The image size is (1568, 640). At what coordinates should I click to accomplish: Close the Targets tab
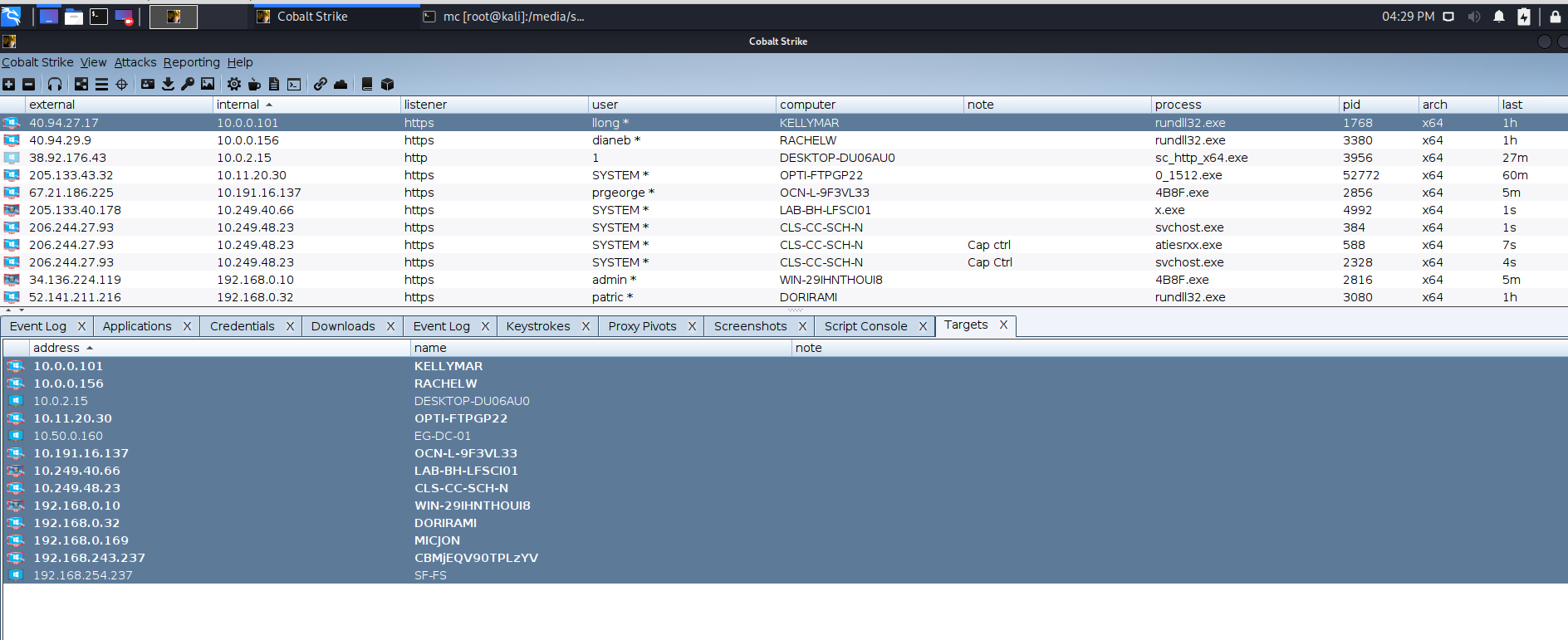(x=1003, y=325)
